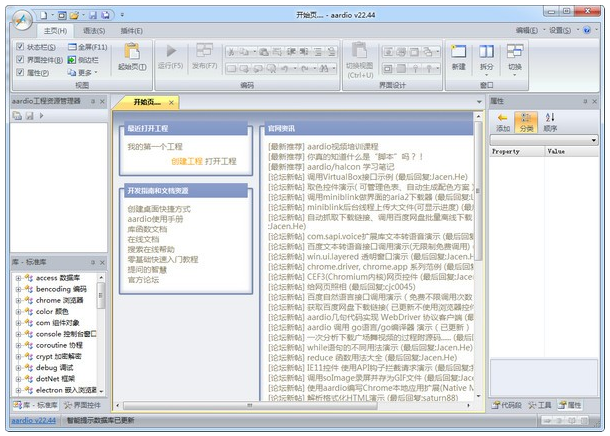Toggle the 界面控件(B) checkbox
This screenshot has width=610, height=436.
click(x=20, y=60)
